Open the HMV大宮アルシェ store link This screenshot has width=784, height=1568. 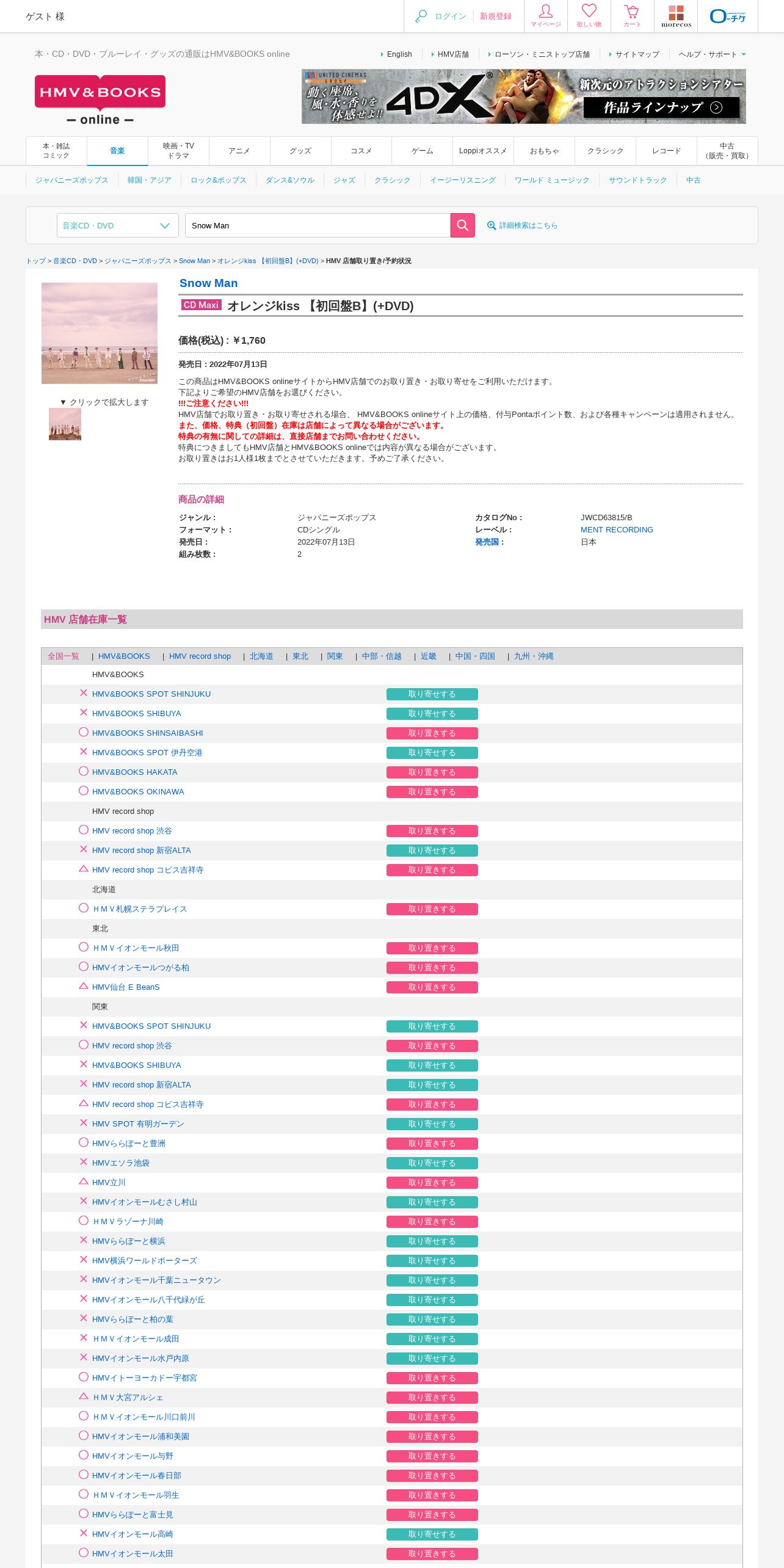coord(128,1398)
